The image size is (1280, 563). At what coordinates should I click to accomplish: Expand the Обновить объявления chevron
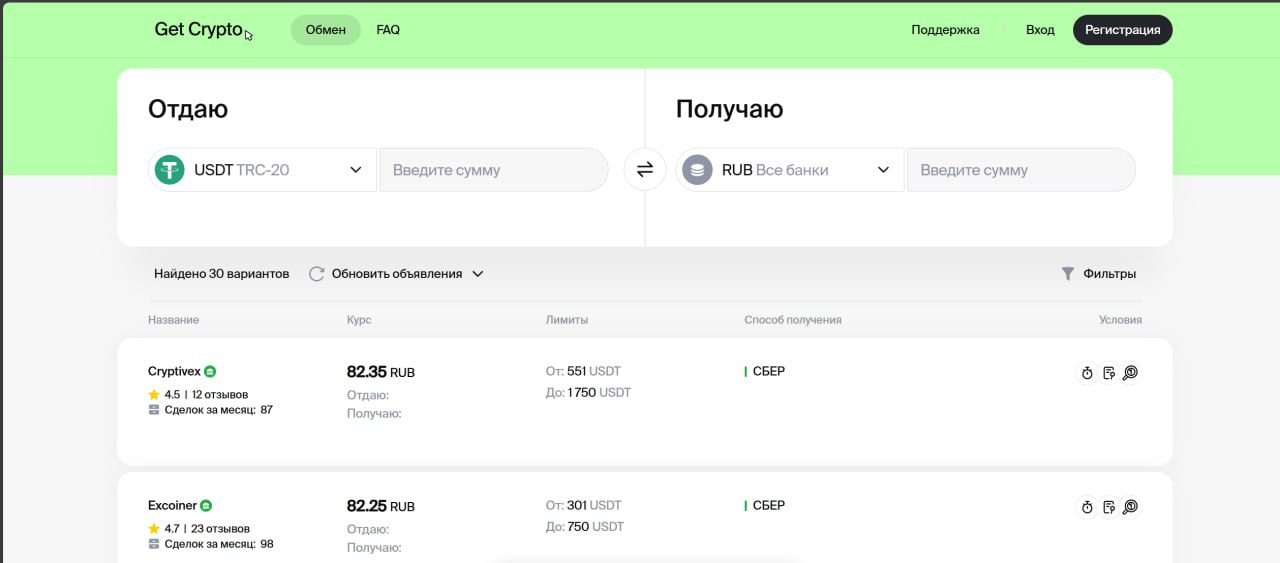coord(478,274)
